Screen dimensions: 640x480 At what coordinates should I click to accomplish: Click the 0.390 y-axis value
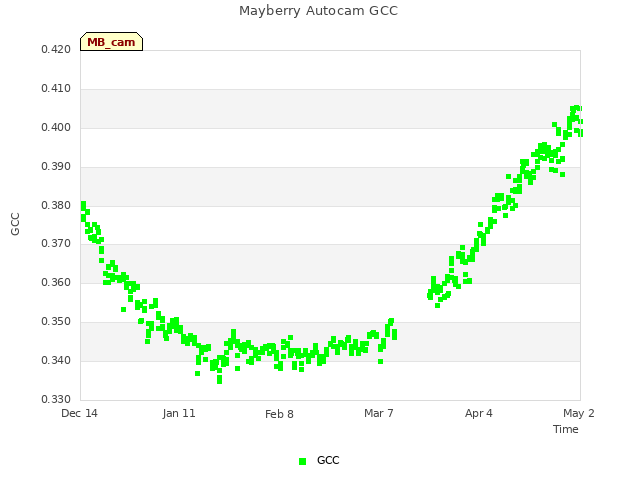pos(56,167)
